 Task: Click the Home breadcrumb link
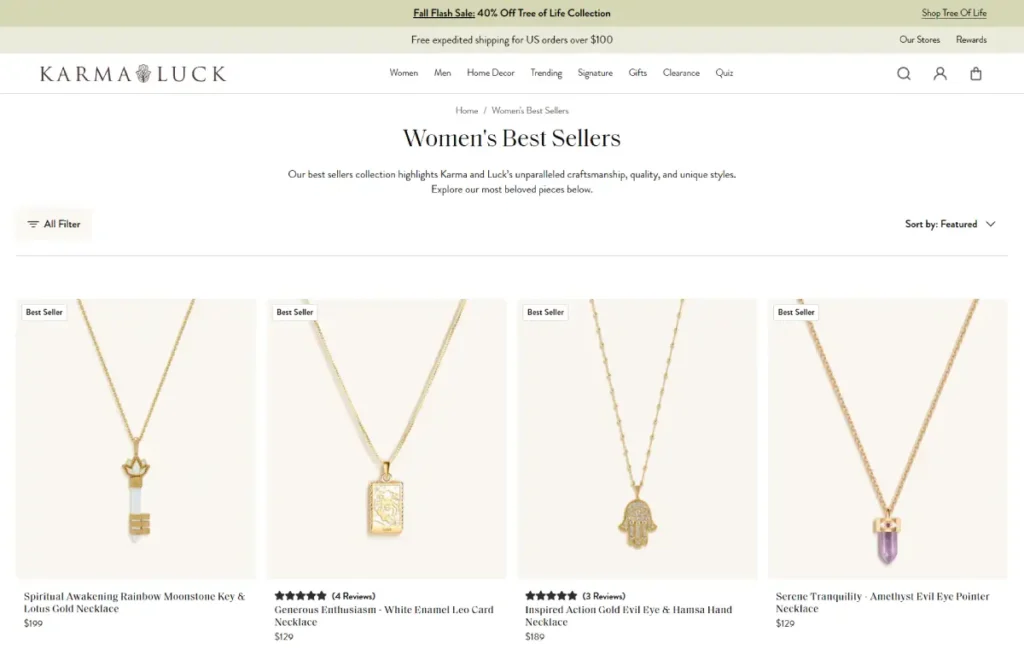[x=466, y=110]
